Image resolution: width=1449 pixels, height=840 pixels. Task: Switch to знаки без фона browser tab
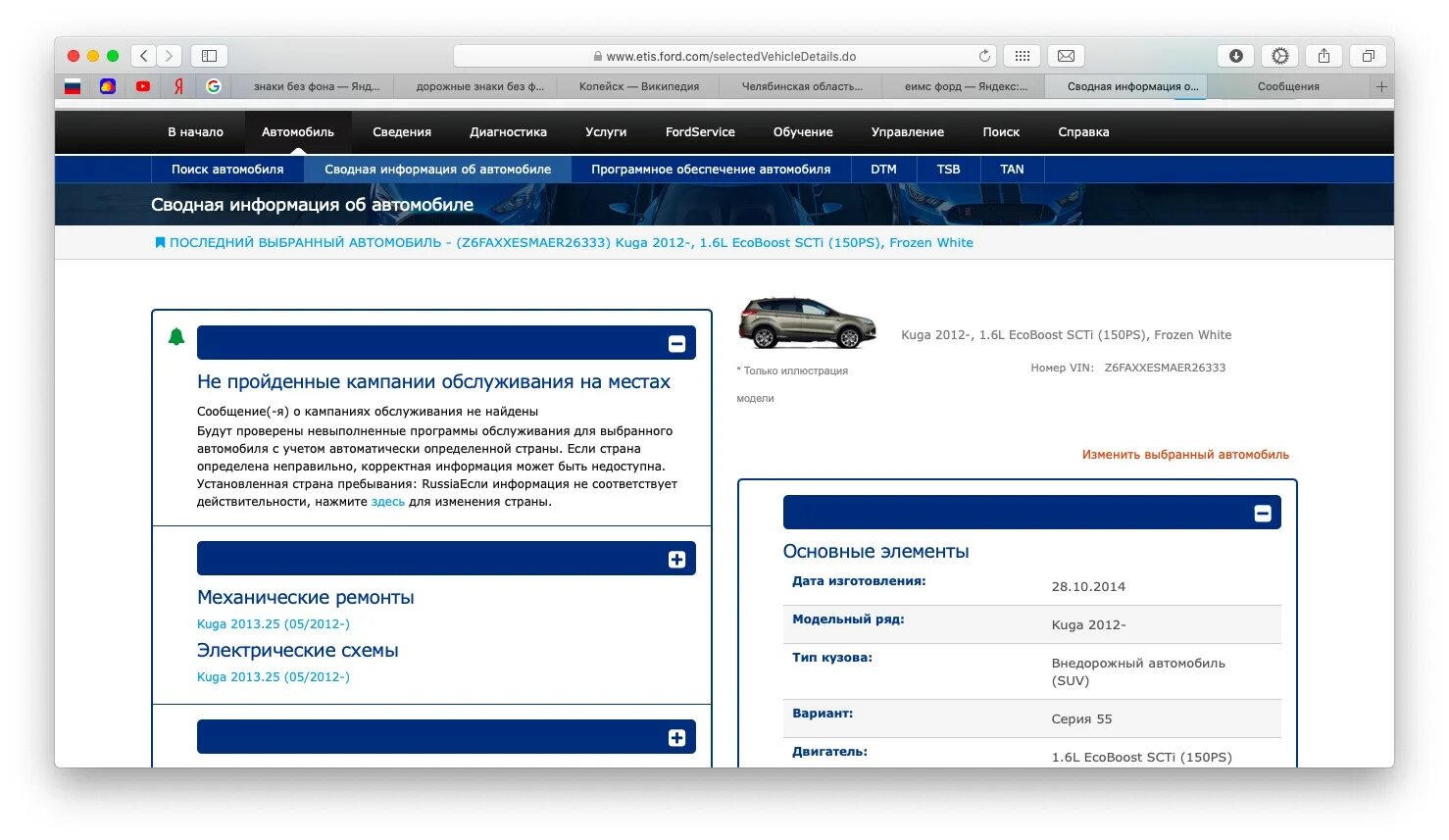(x=313, y=86)
